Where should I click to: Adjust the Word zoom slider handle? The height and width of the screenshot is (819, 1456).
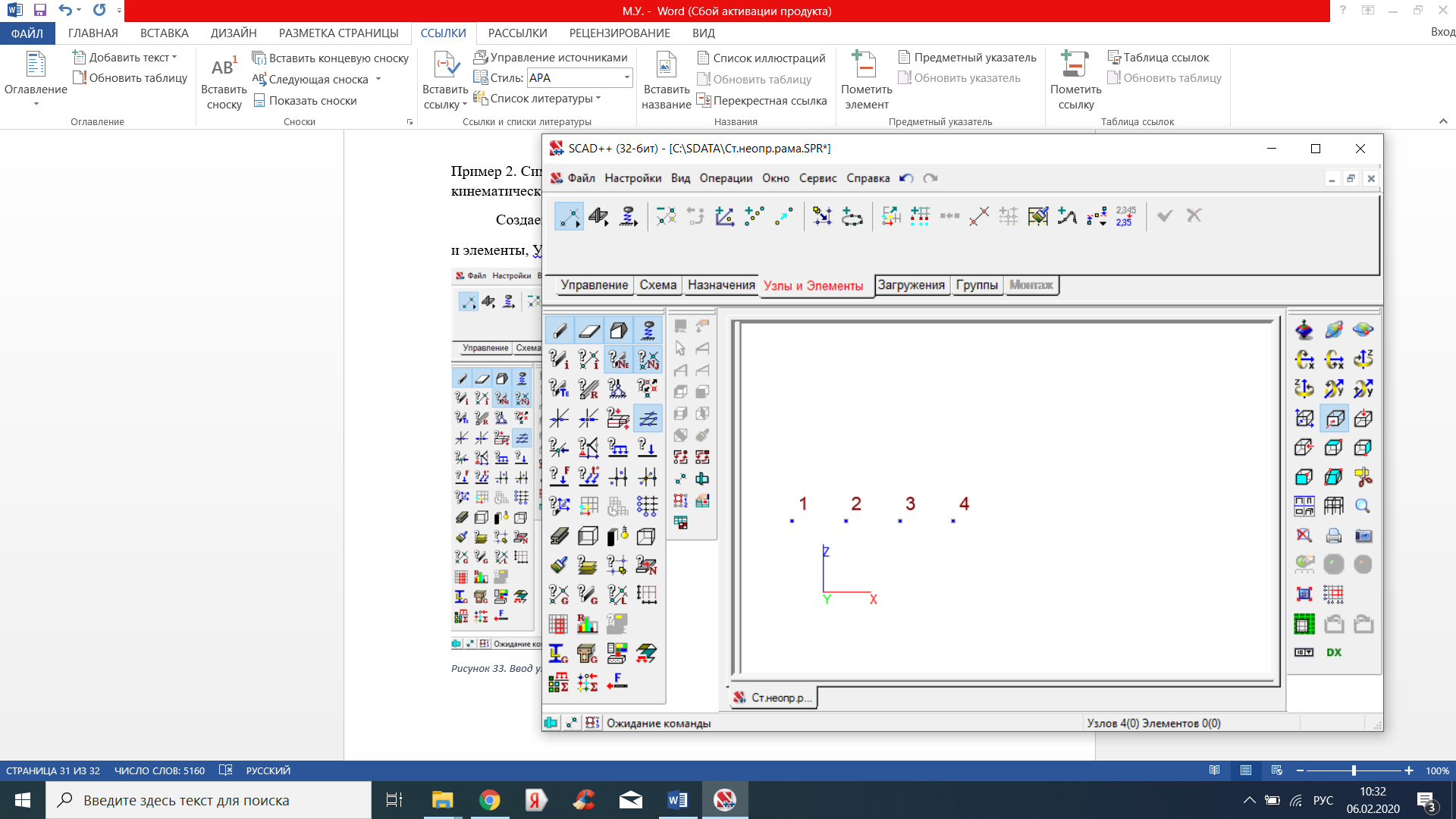[x=1354, y=770]
